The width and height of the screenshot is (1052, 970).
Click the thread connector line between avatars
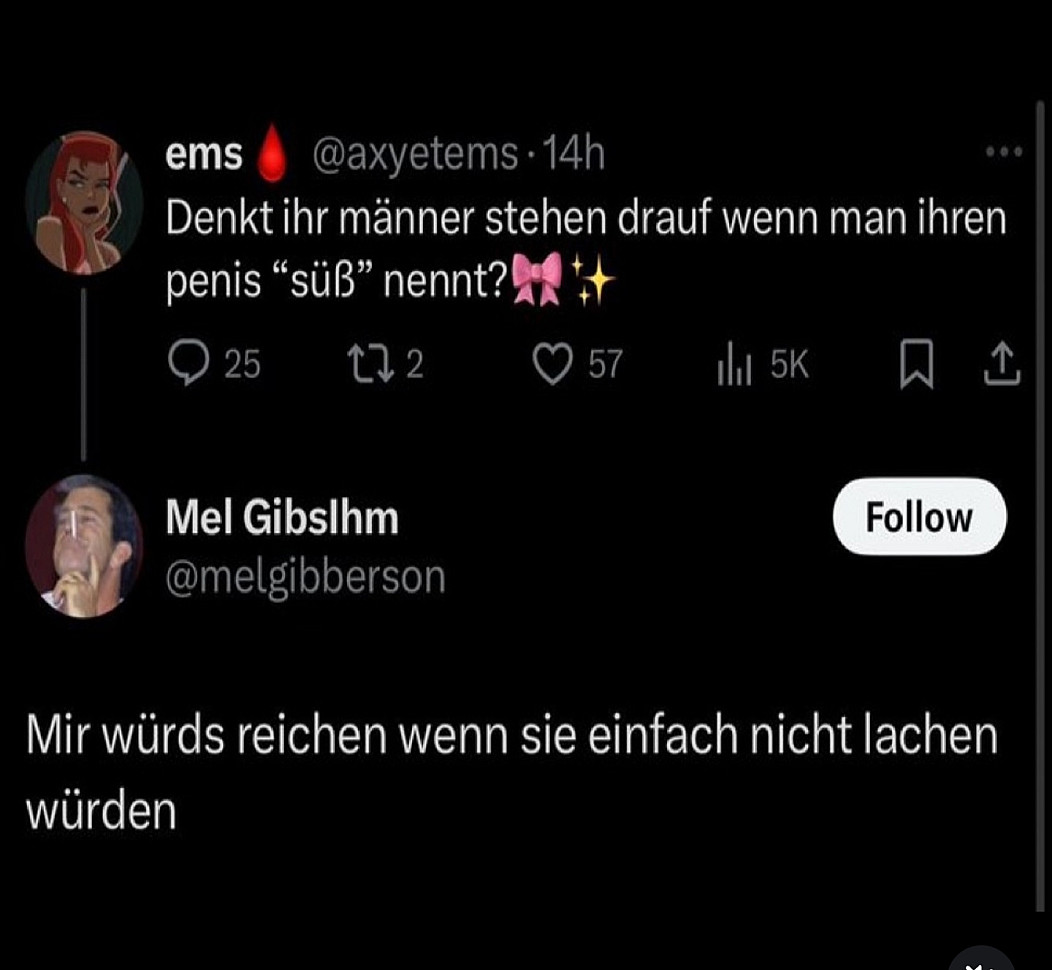[x=84, y=374]
